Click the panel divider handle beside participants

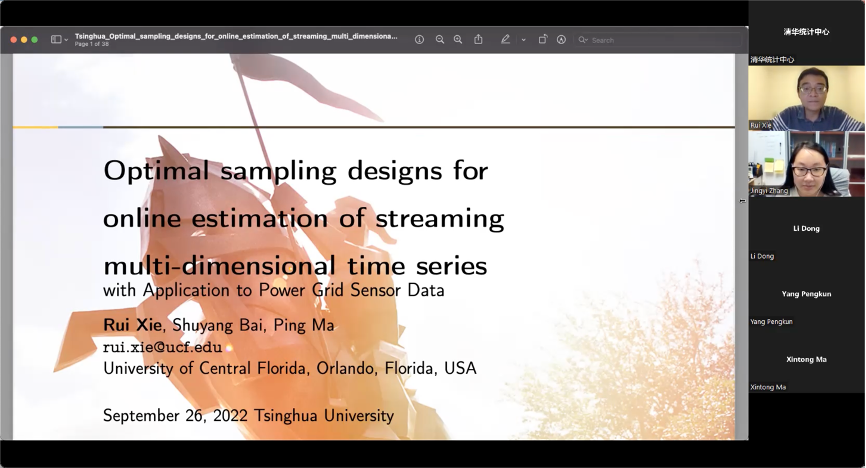click(x=742, y=201)
